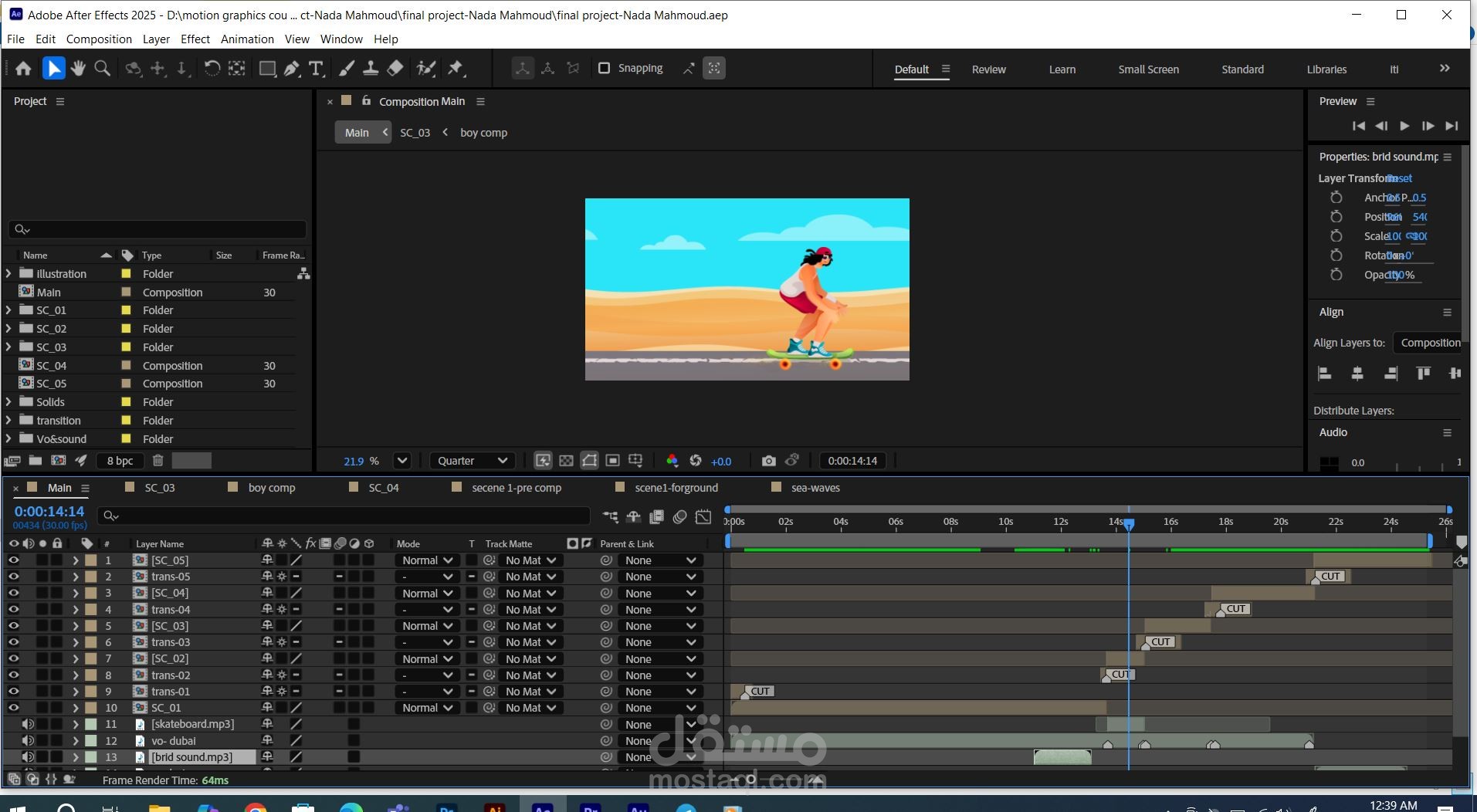Open the Quarter resolution dropdown

pos(472,461)
